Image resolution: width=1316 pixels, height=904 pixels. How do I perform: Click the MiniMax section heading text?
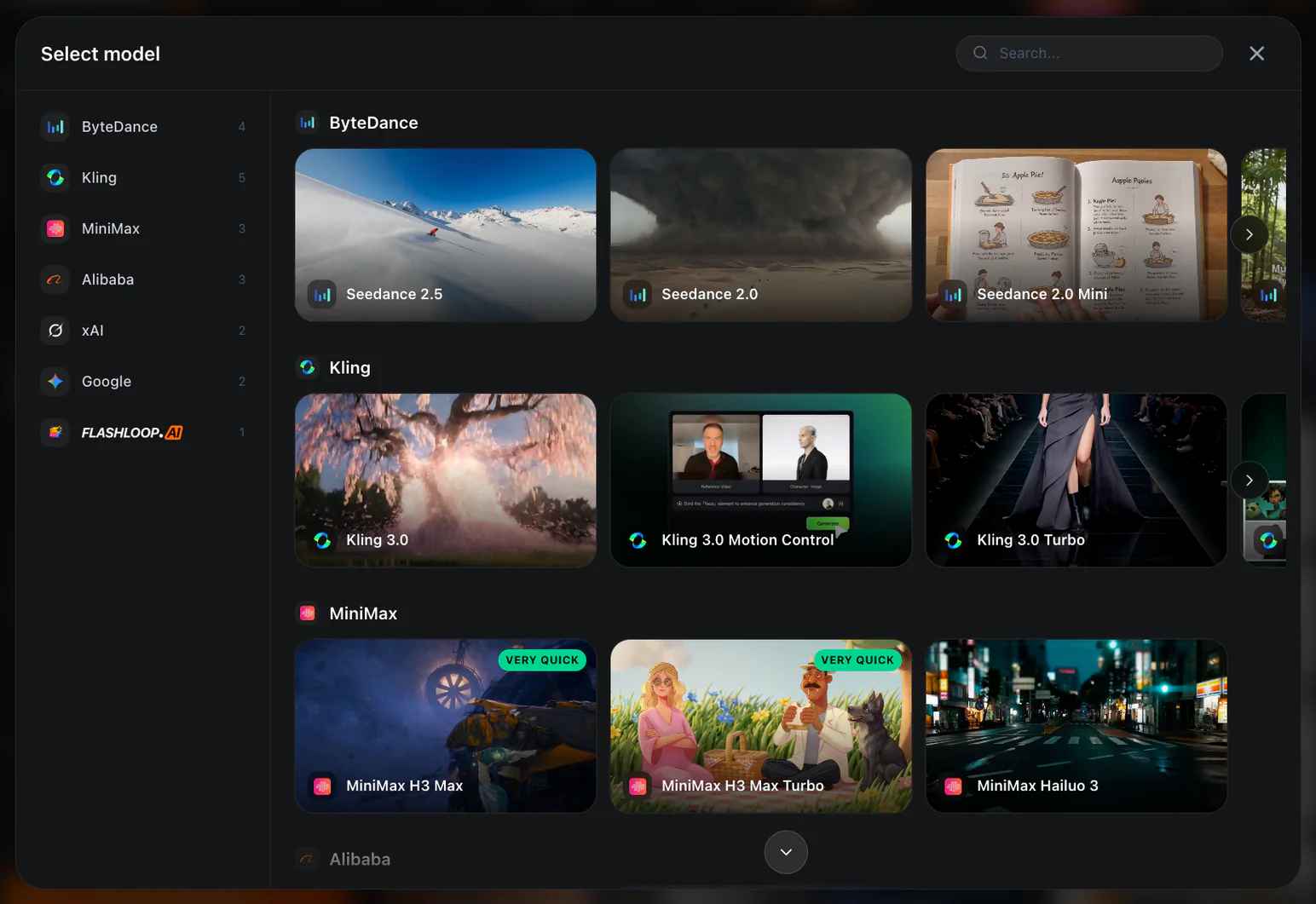point(363,613)
